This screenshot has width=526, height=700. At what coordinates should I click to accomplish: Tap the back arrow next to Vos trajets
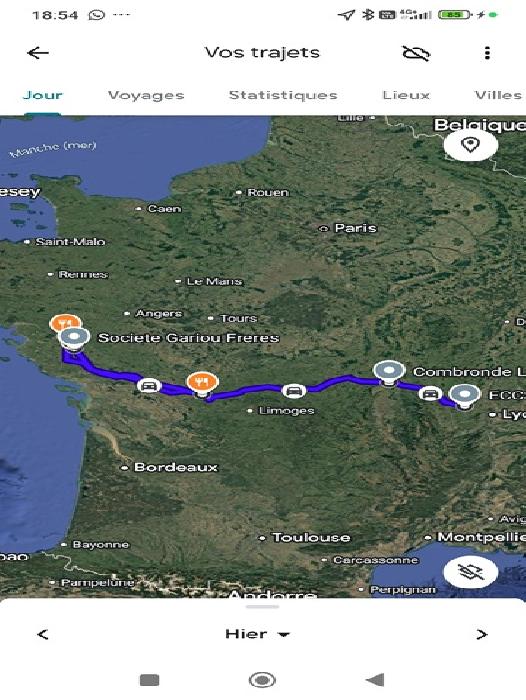pyautogui.click(x=38, y=53)
